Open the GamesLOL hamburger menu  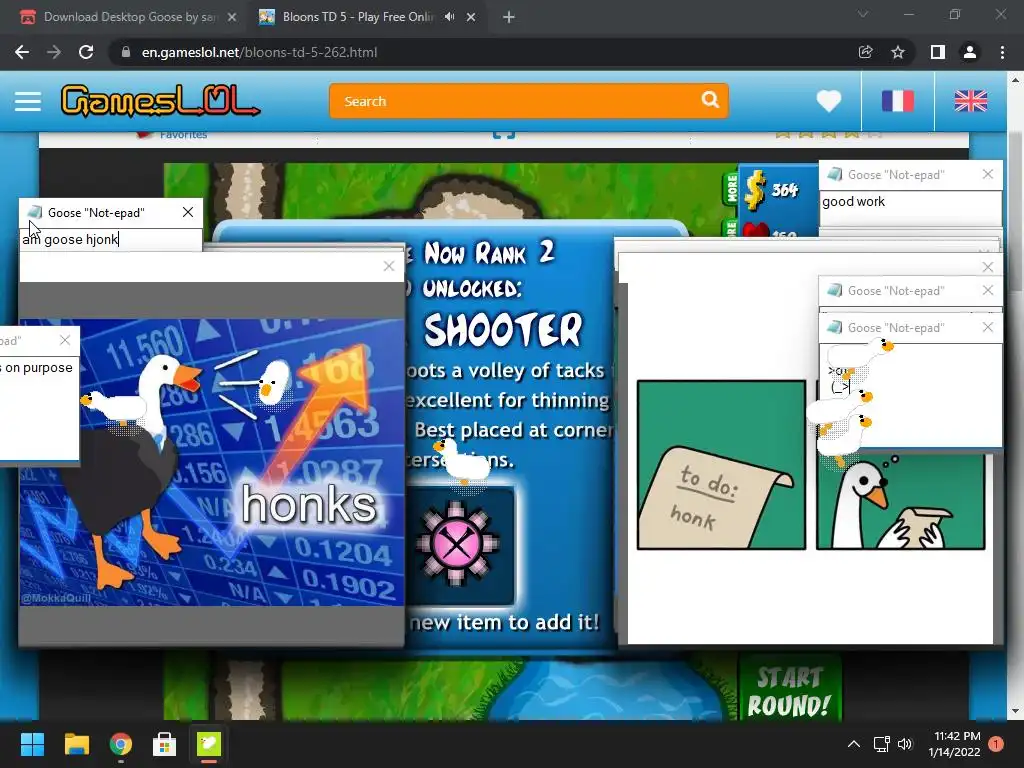click(x=28, y=101)
